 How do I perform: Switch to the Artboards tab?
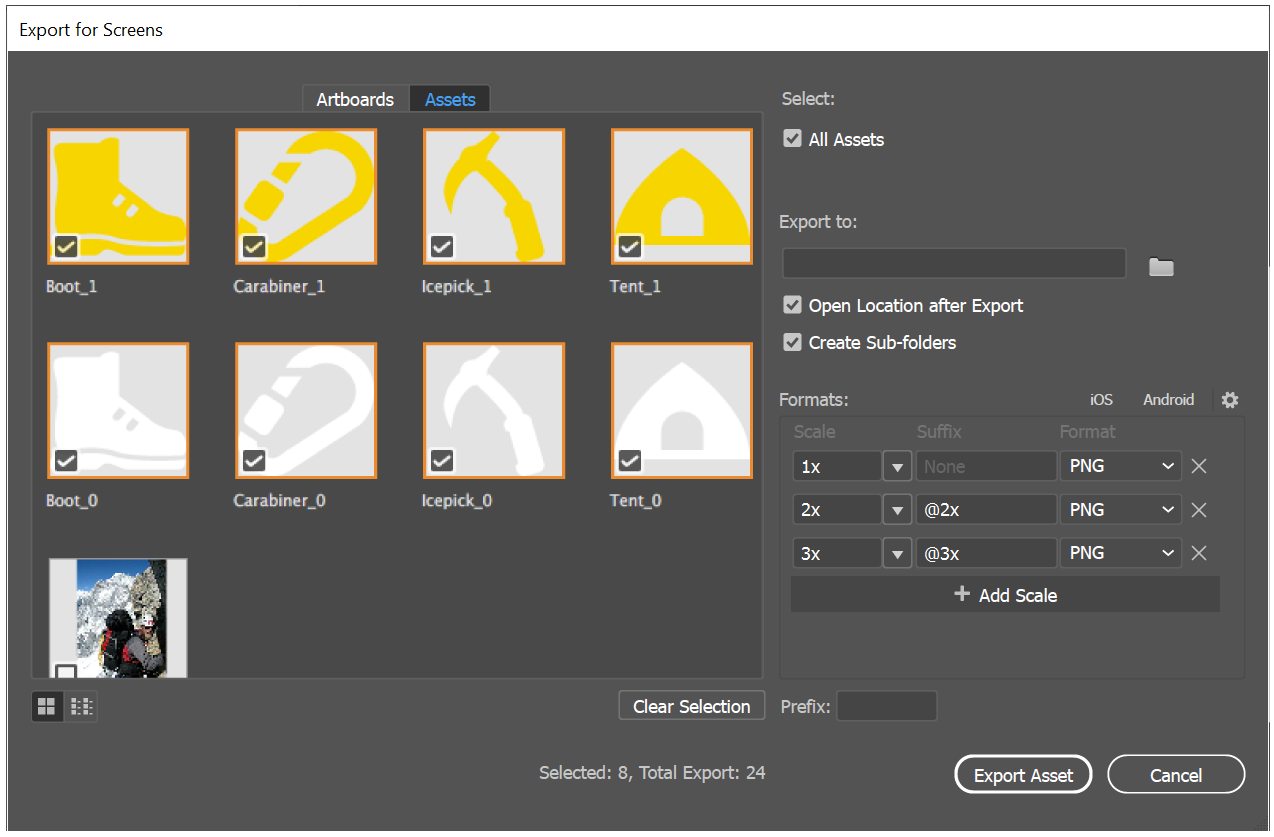pos(355,99)
